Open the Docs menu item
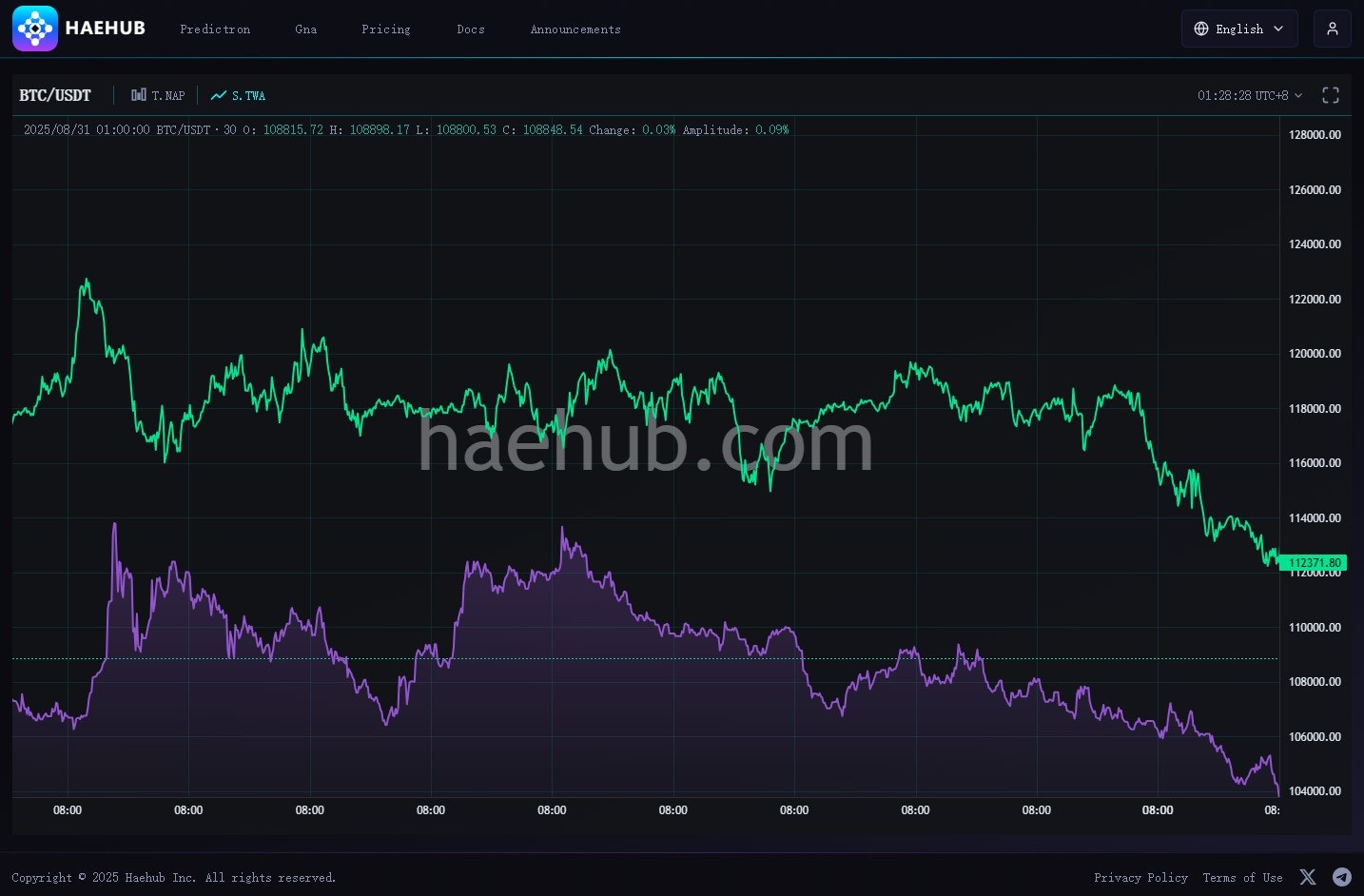 coord(471,29)
